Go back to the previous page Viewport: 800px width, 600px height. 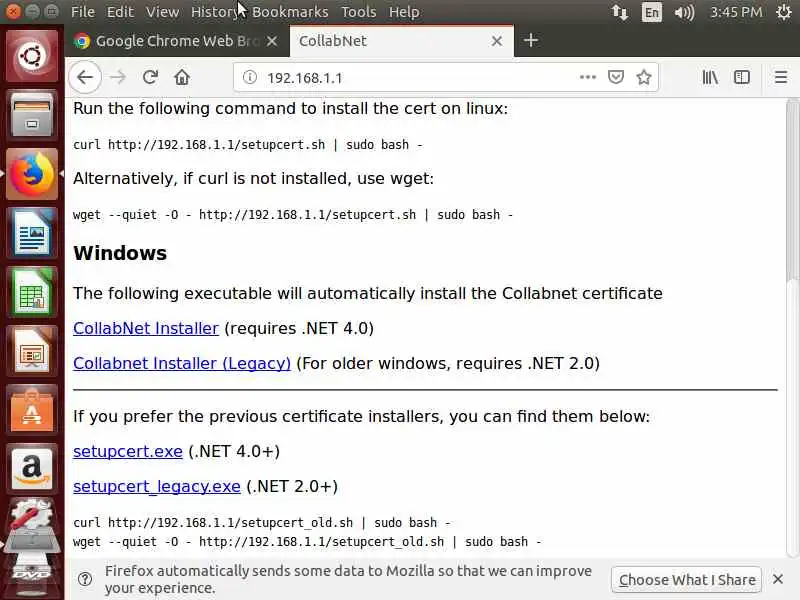click(x=85, y=77)
